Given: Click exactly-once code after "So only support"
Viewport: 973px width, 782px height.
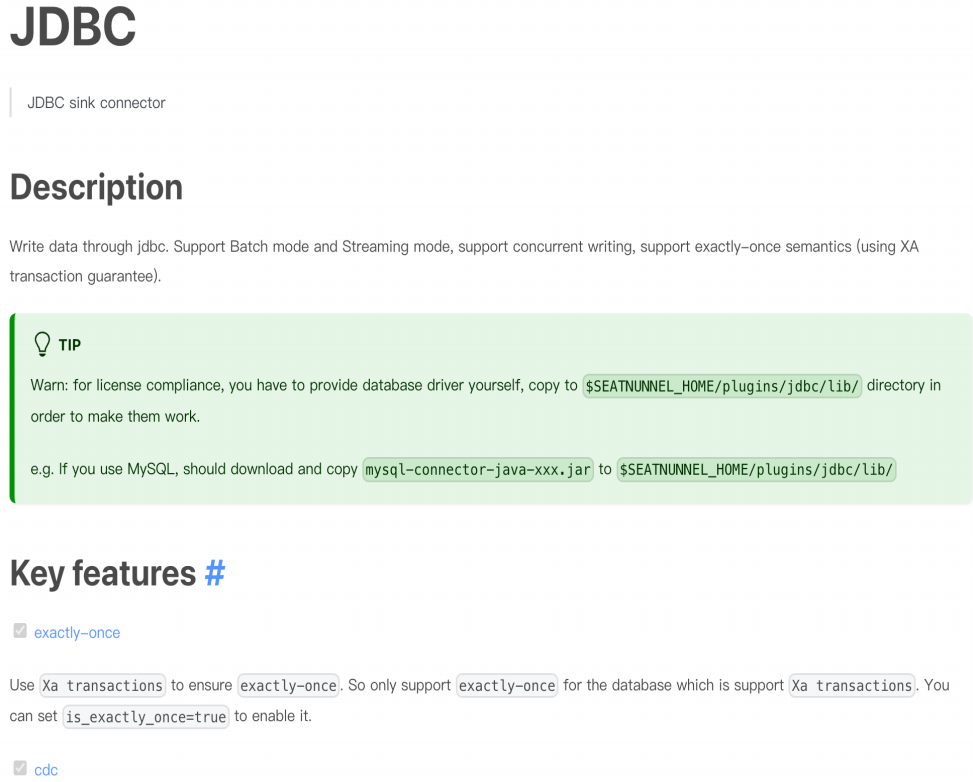Looking at the screenshot, I should 507,685.
